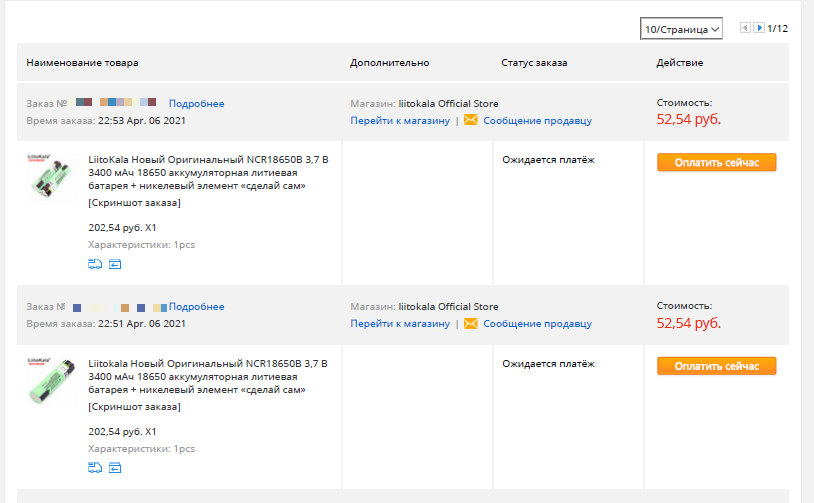The height and width of the screenshot is (503, 814).
Task: Open first order's two-battery product thumbnail
Action: (x=50, y=178)
